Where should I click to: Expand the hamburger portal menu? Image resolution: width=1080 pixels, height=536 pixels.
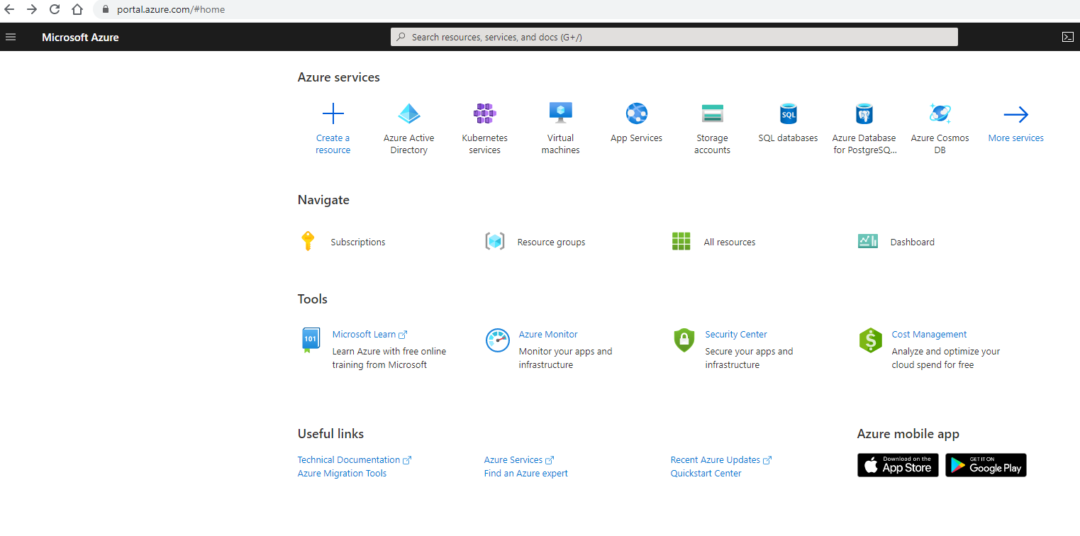[x=11, y=37]
